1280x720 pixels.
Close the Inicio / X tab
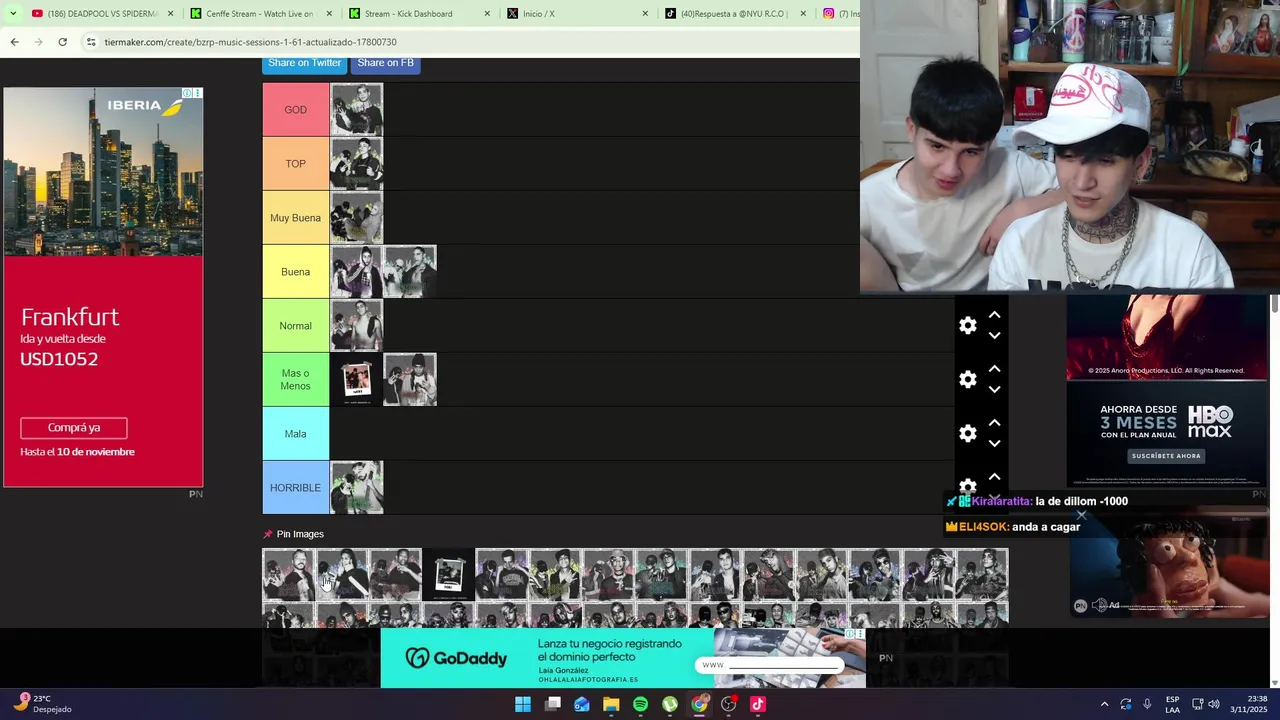[645, 14]
